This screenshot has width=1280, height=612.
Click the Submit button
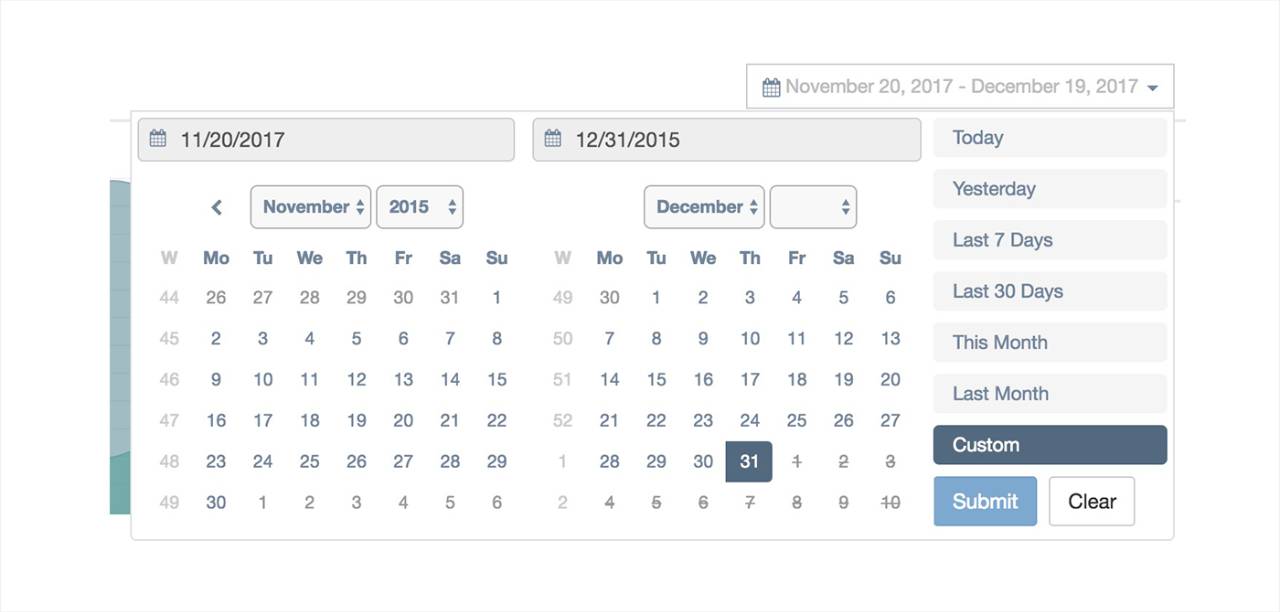(x=985, y=501)
